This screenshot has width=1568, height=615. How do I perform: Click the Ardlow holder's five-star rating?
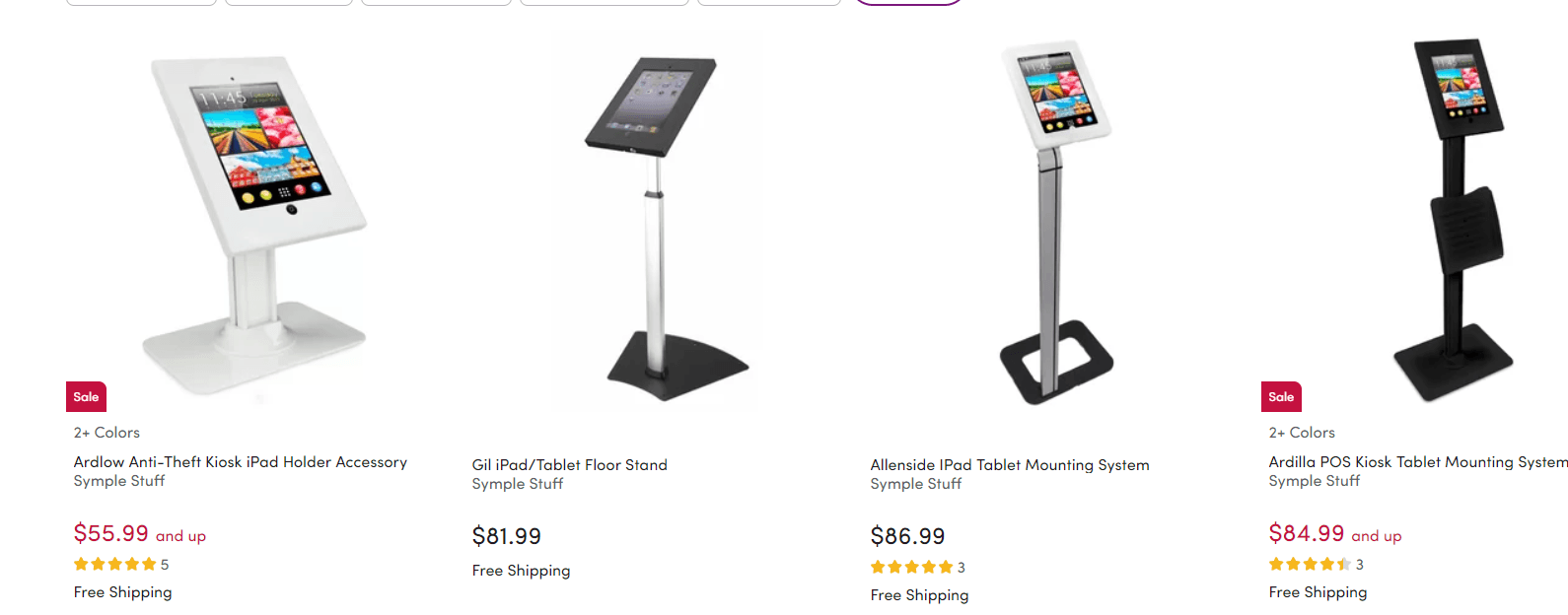pyautogui.click(x=115, y=565)
